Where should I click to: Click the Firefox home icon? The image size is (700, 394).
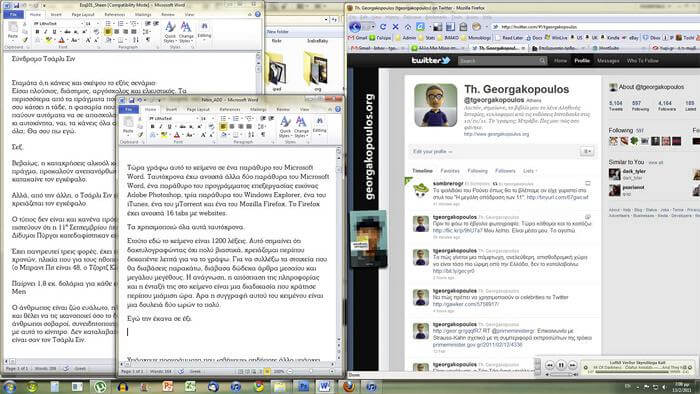408,27
